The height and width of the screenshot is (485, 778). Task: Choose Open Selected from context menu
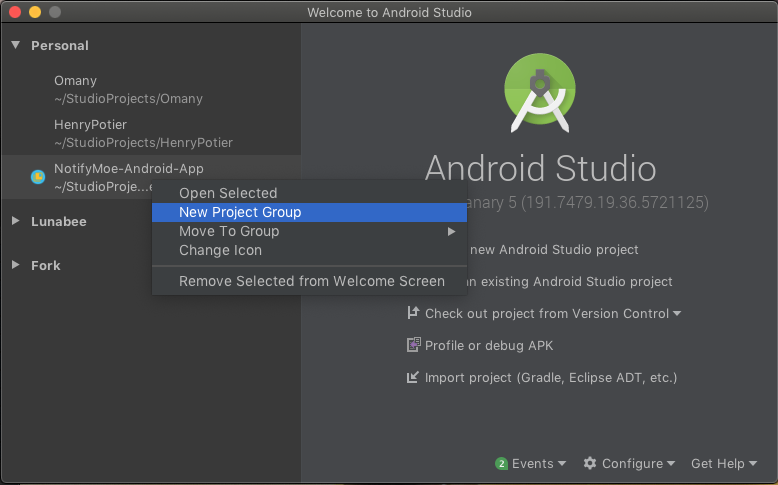coord(309,193)
